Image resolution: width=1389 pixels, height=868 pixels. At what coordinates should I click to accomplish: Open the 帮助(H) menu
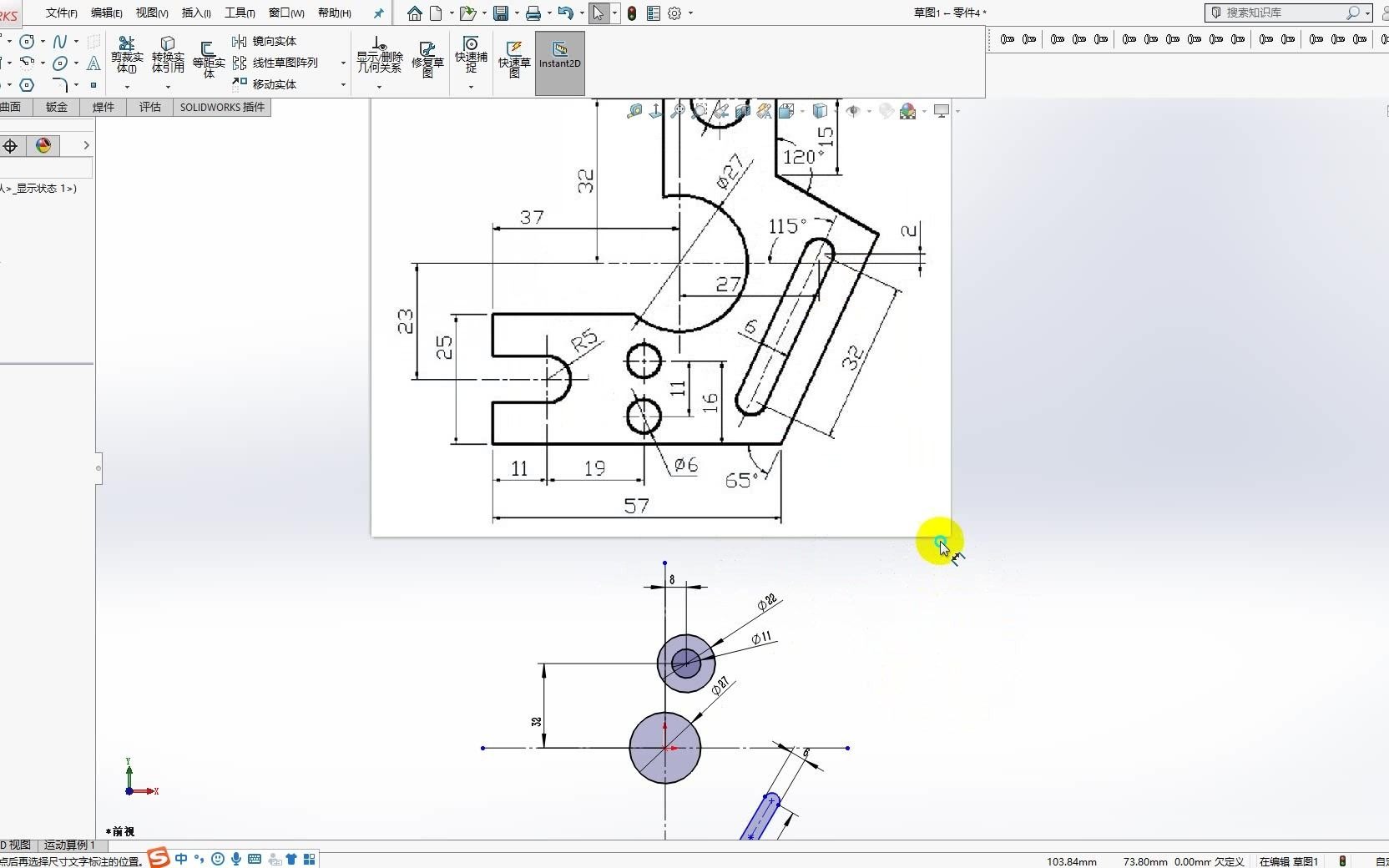(x=334, y=13)
